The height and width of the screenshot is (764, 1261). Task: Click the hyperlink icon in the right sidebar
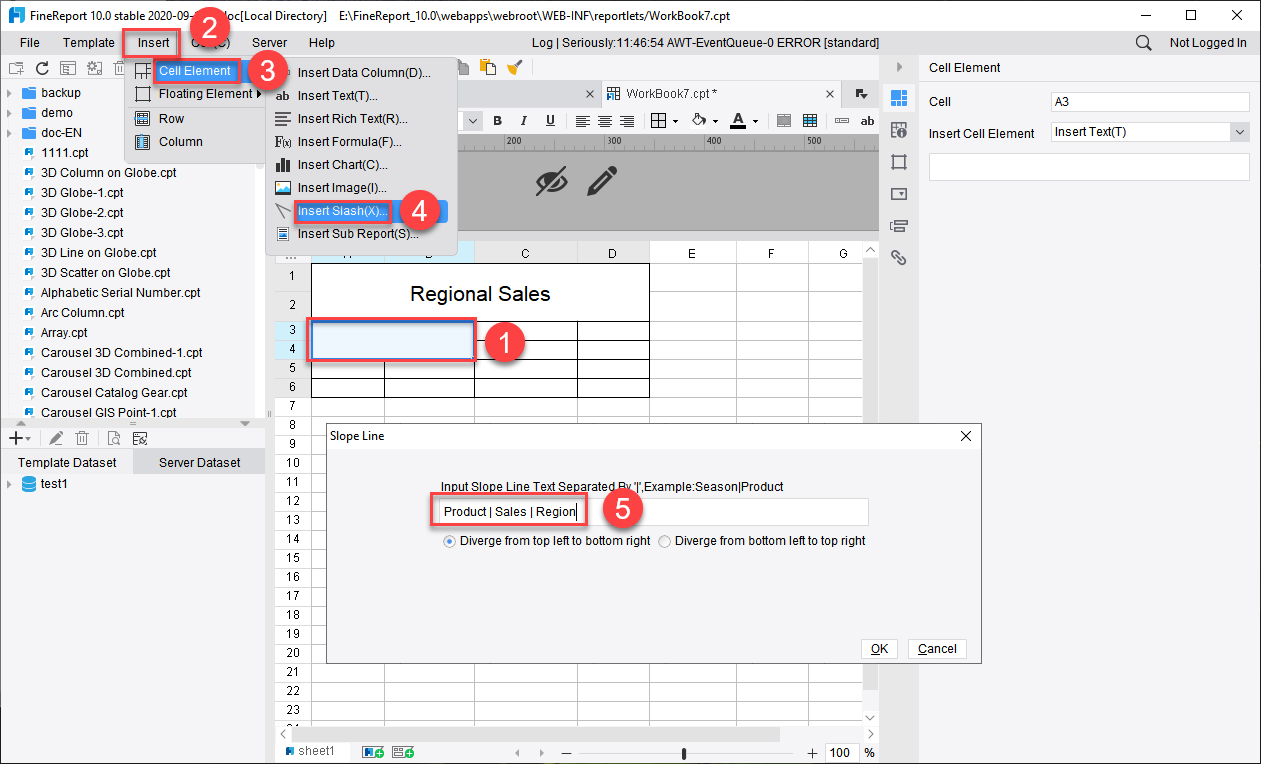pyautogui.click(x=898, y=257)
